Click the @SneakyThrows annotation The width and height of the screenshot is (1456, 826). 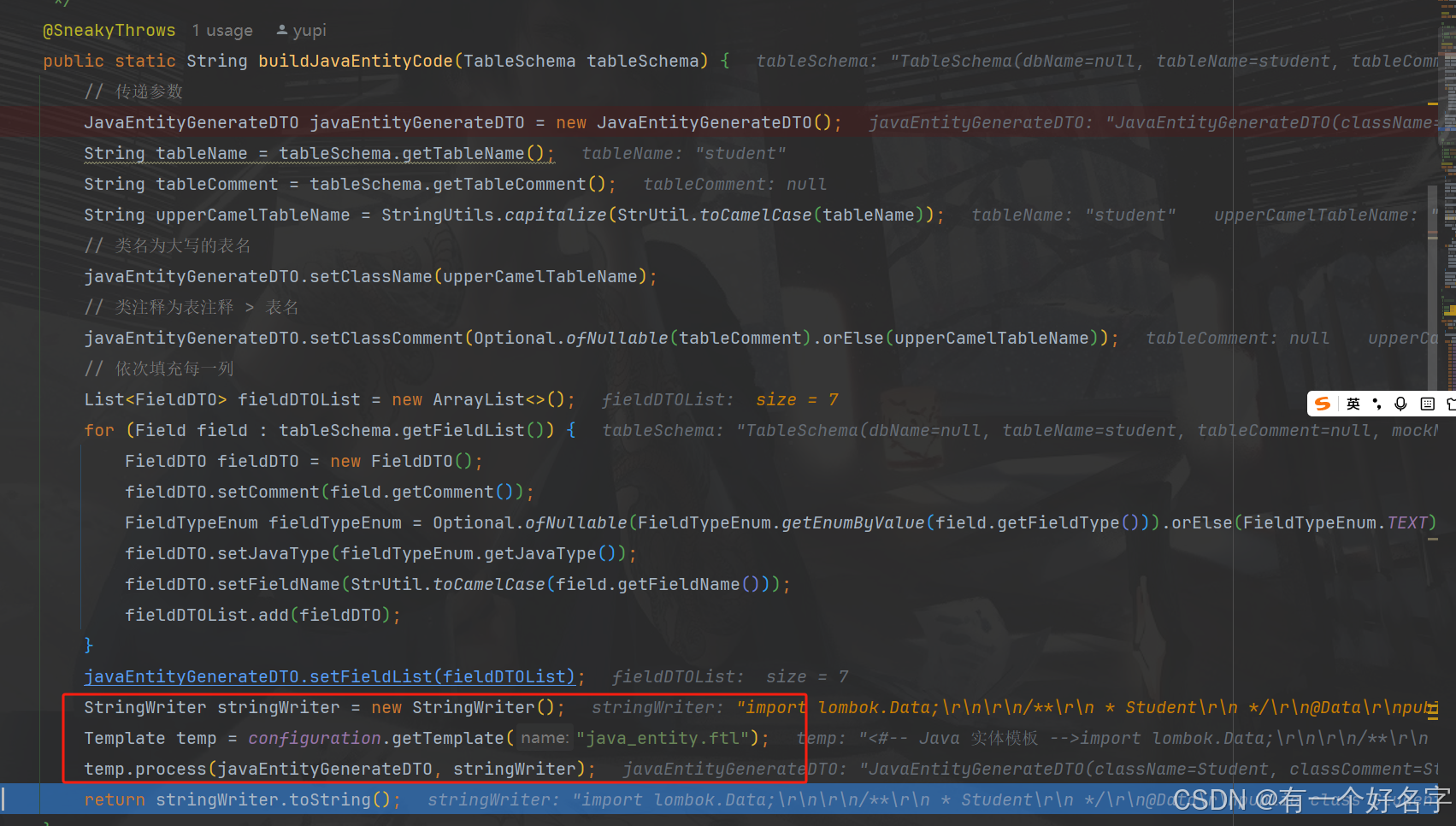[x=109, y=31]
